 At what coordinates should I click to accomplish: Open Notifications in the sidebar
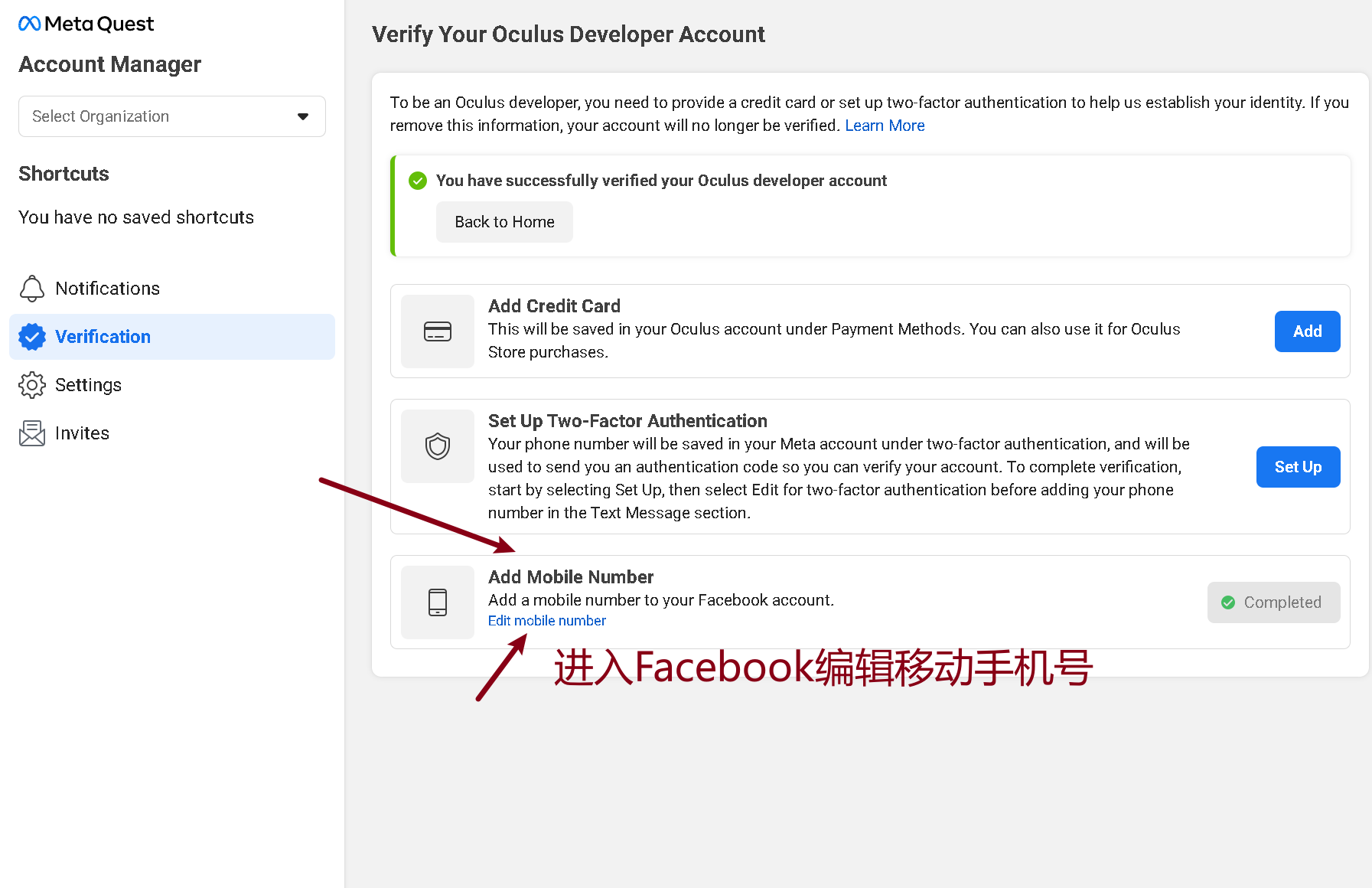(172, 289)
